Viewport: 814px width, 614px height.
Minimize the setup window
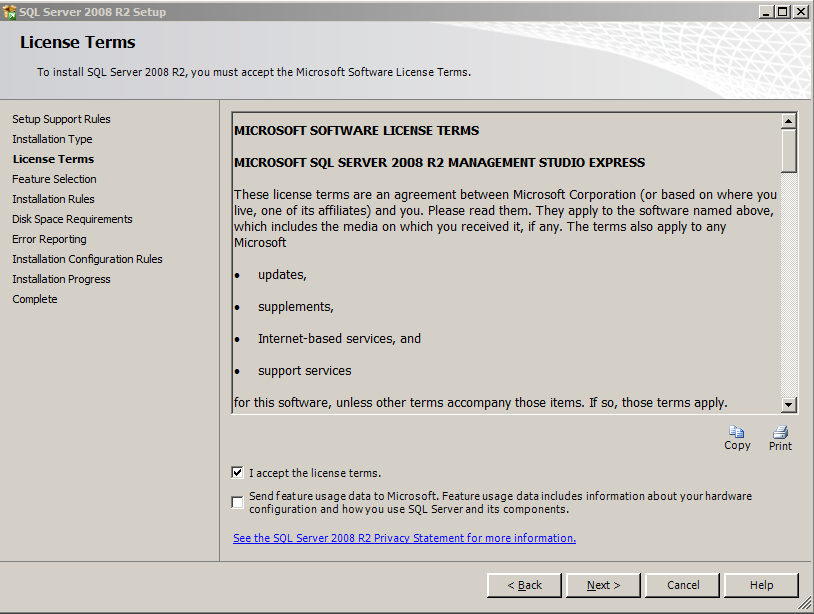pos(767,11)
